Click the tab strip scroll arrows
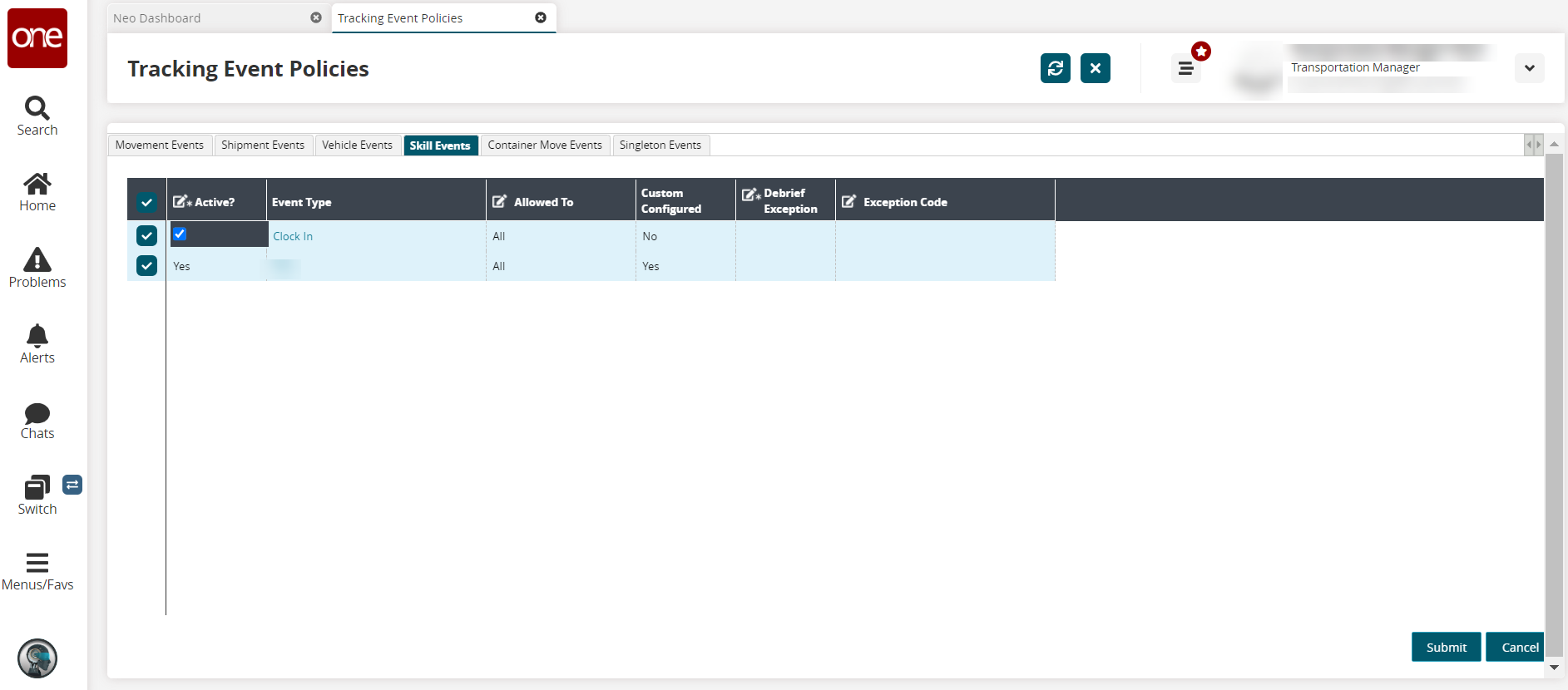This screenshot has height=690, width=1568. tap(1533, 145)
